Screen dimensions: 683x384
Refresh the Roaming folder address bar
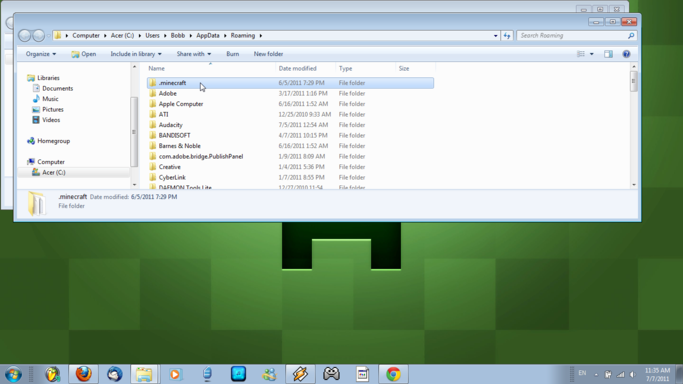tap(507, 36)
